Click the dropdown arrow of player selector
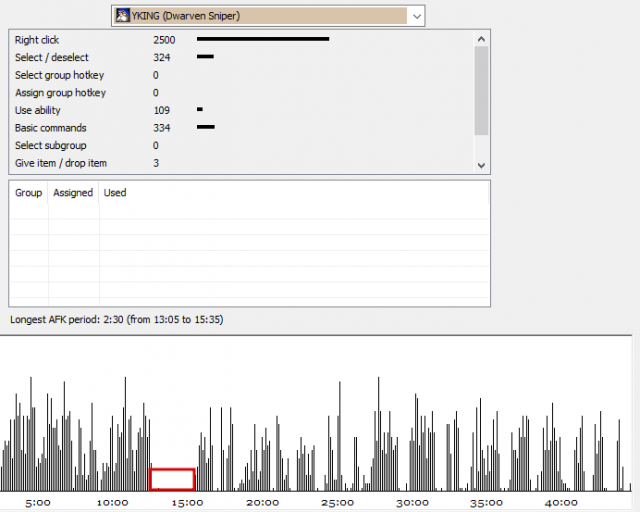This screenshot has width=640, height=512. click(x=416, y=16)
